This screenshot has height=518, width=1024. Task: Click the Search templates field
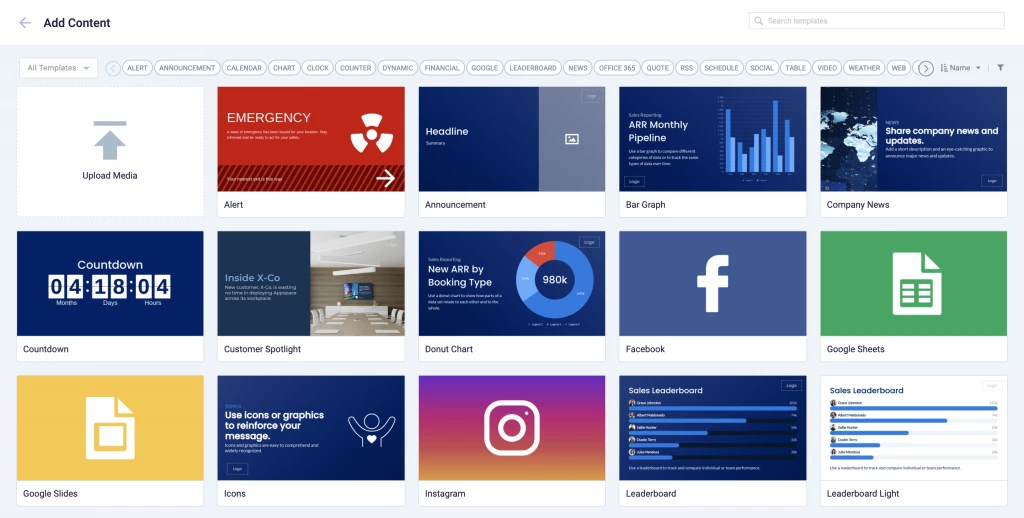[x=876, y=21]
